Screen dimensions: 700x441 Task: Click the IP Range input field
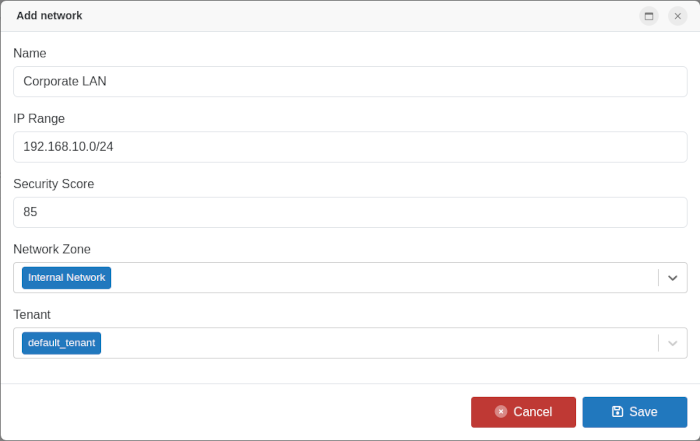[350, 147]
